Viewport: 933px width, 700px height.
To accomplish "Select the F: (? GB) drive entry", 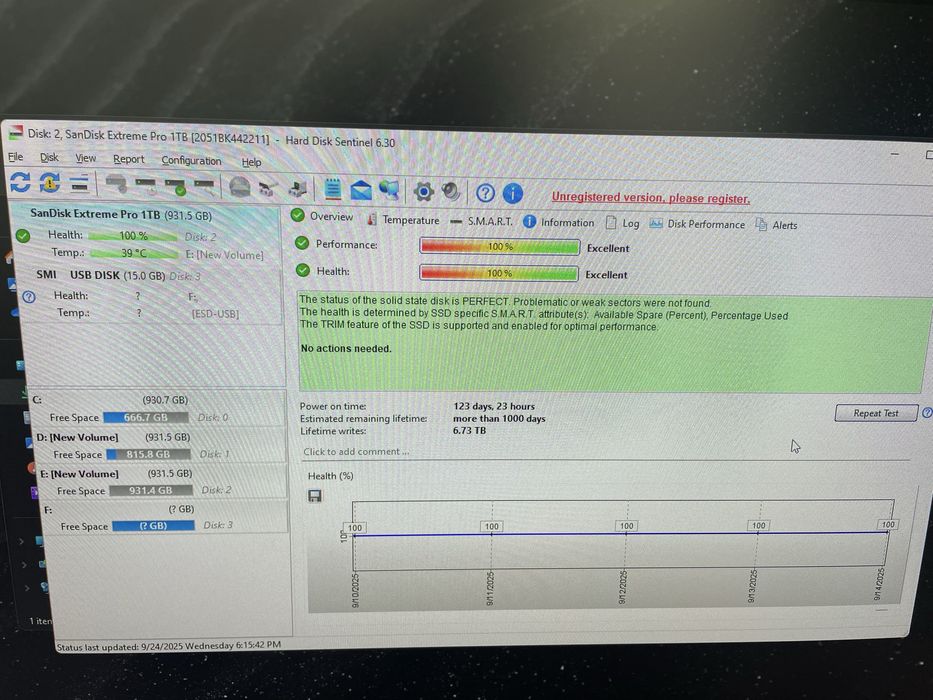I will [165, 517].
